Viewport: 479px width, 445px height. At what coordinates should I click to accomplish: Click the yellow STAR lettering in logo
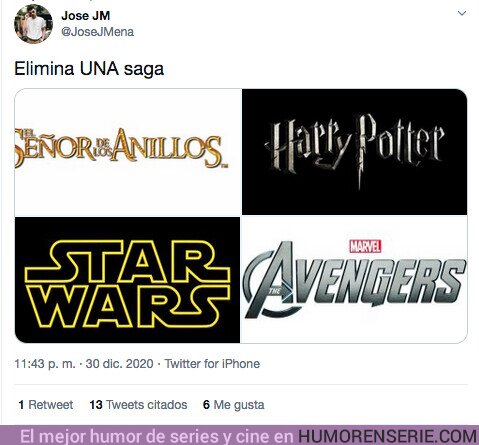pyautogui.click(x=127, y=262)
